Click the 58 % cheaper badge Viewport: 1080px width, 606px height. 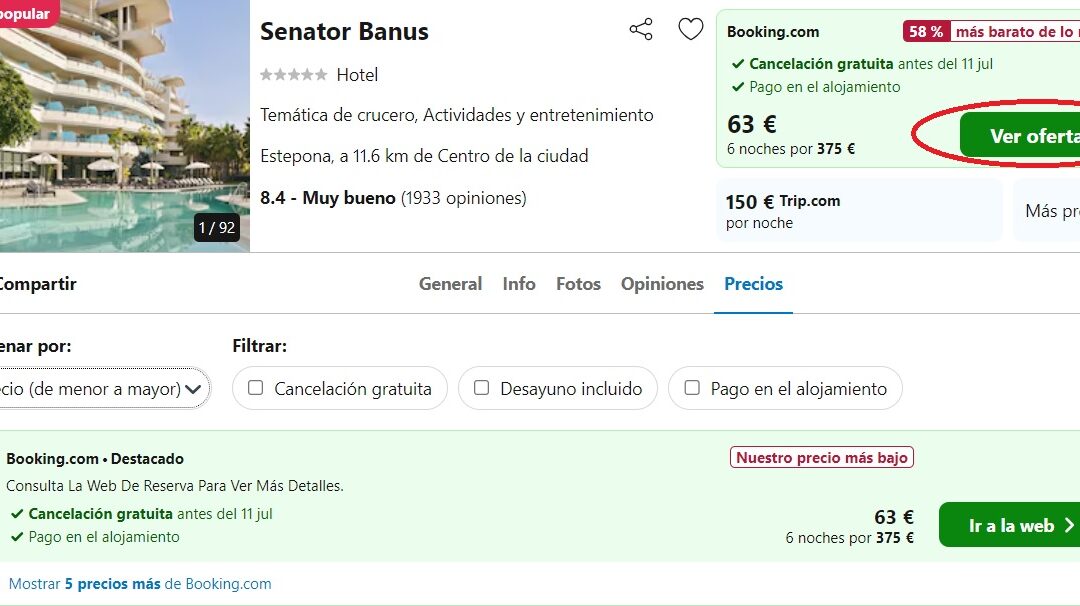(x=926, y=32)
